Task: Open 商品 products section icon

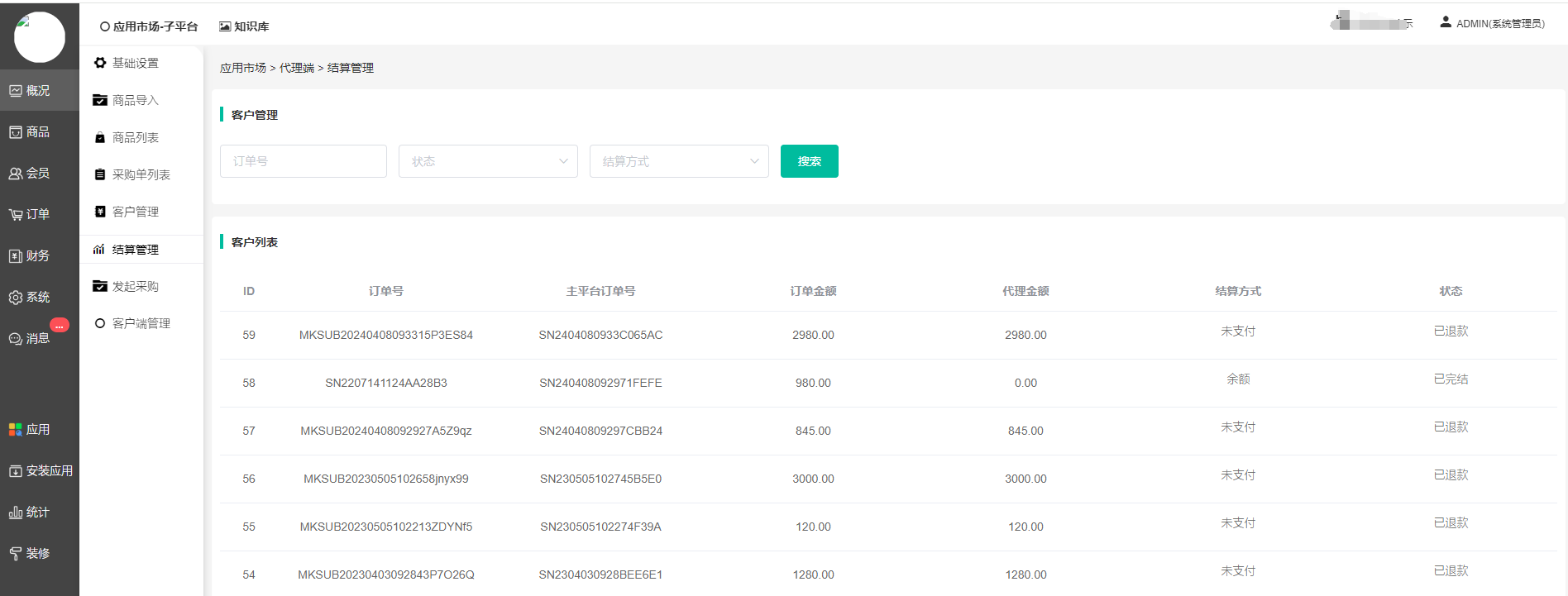Action: tap(16, 132)
